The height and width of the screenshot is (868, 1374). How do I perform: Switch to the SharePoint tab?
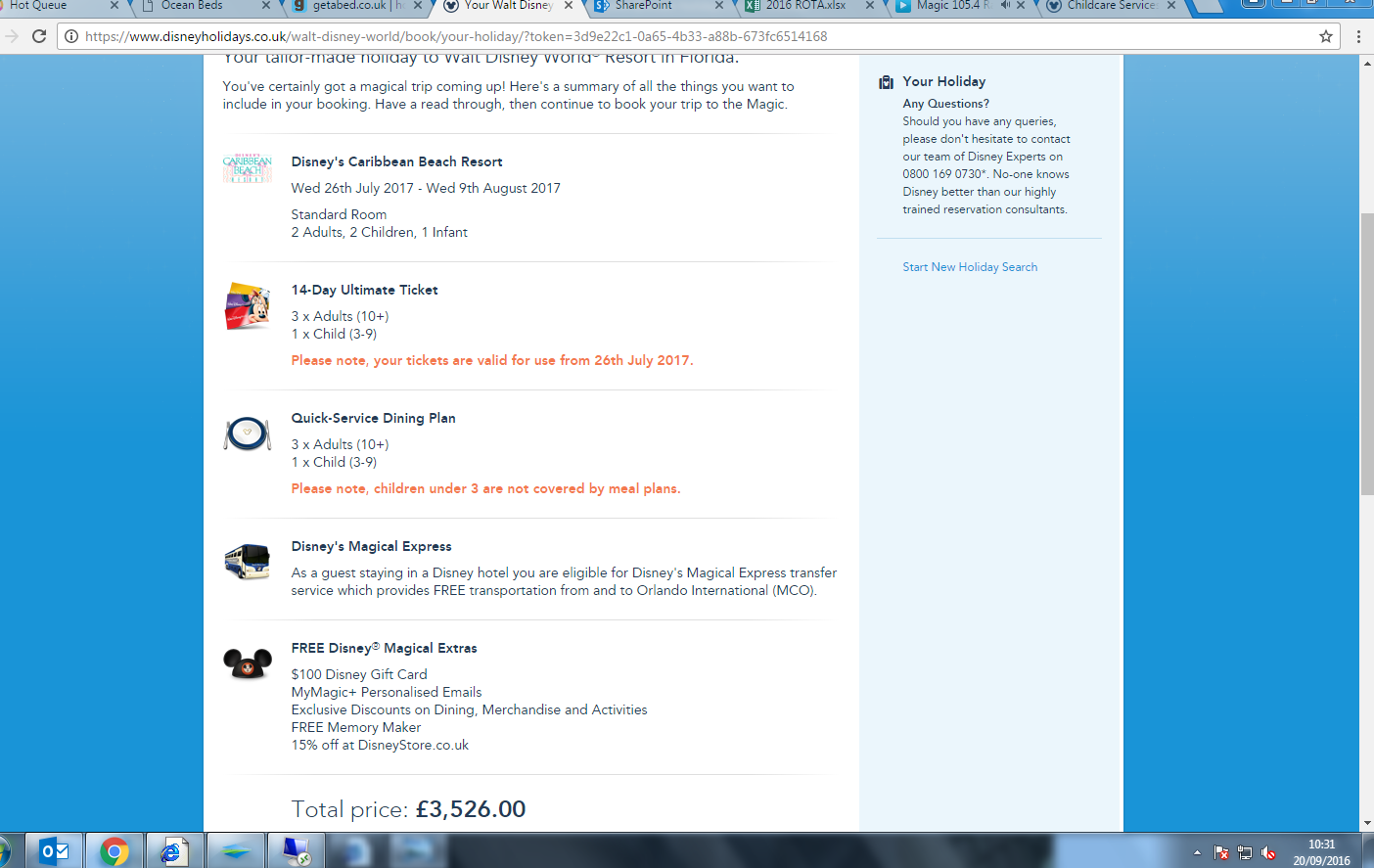pyautogui.click(x=656, y=6)
